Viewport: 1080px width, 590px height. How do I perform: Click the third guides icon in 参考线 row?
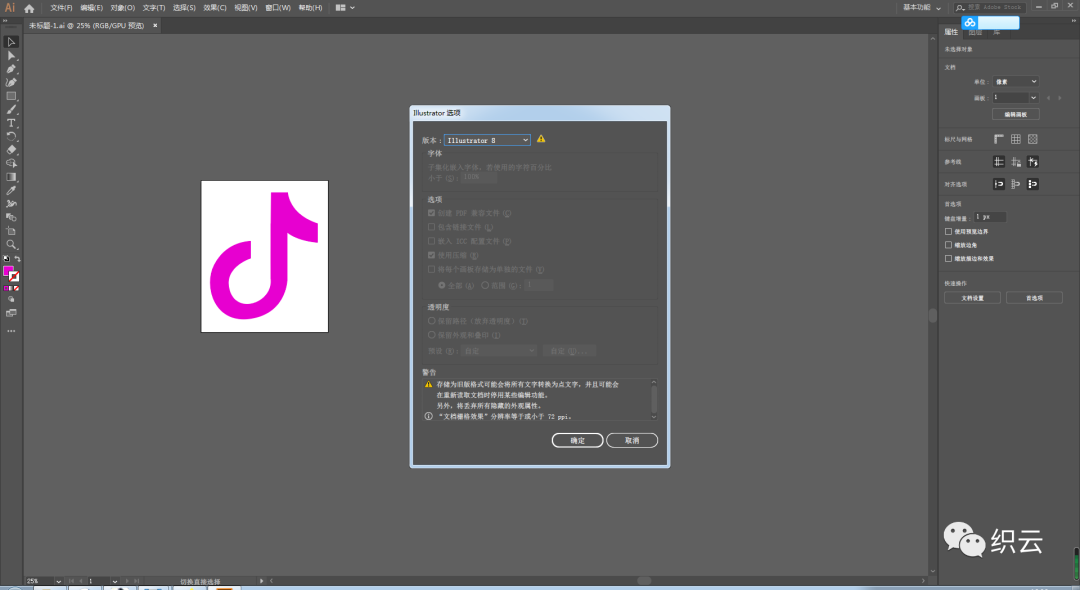[1032, 162]
